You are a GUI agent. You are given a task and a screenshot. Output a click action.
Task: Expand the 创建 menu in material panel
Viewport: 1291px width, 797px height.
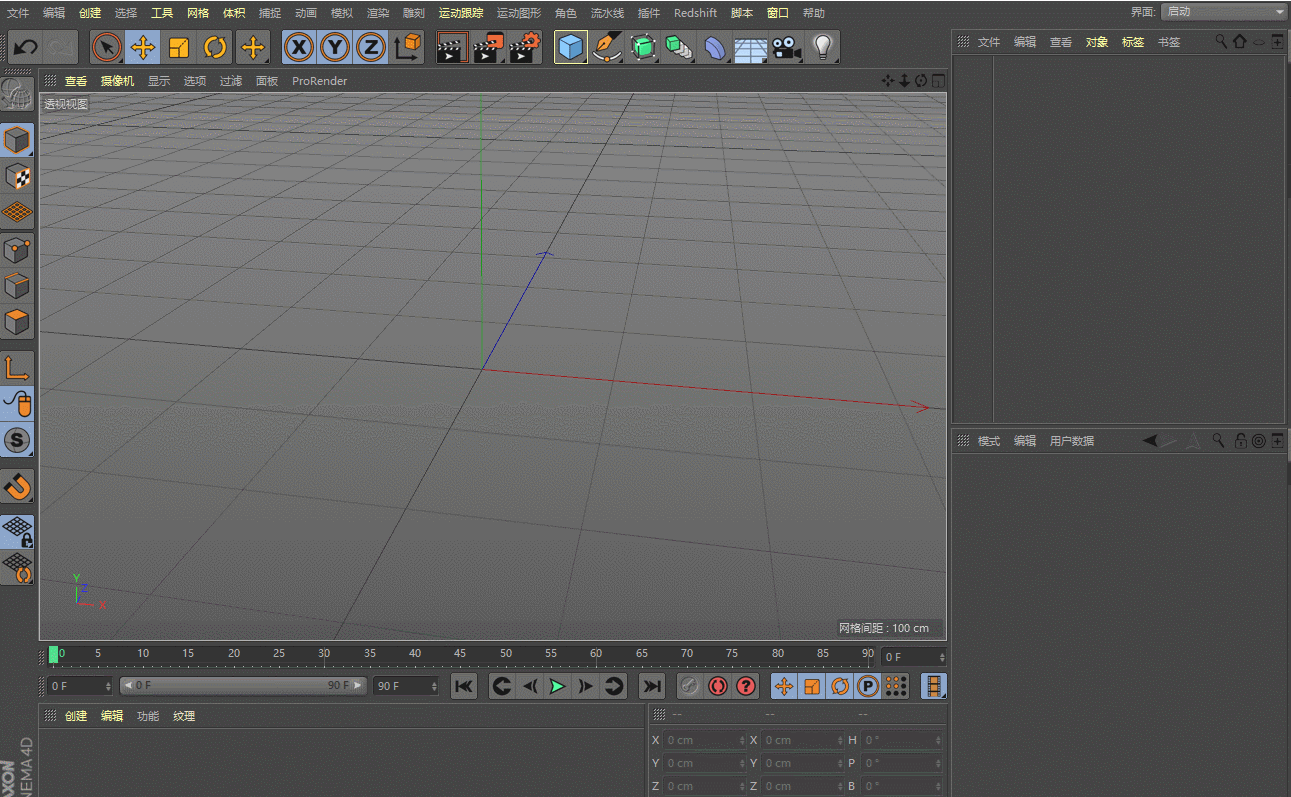click(x=76, y=716)
